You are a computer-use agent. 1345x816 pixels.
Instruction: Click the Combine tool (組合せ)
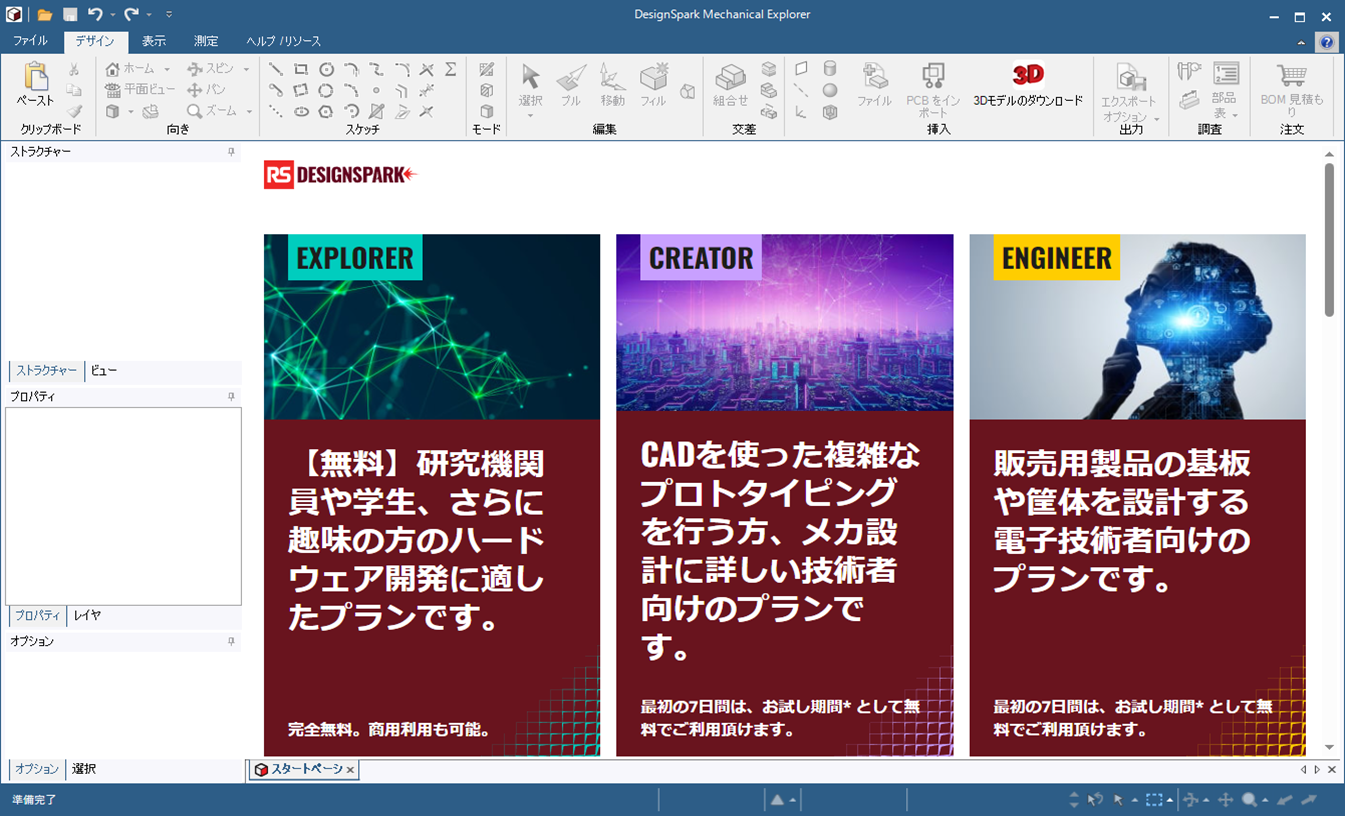[731, 84]
